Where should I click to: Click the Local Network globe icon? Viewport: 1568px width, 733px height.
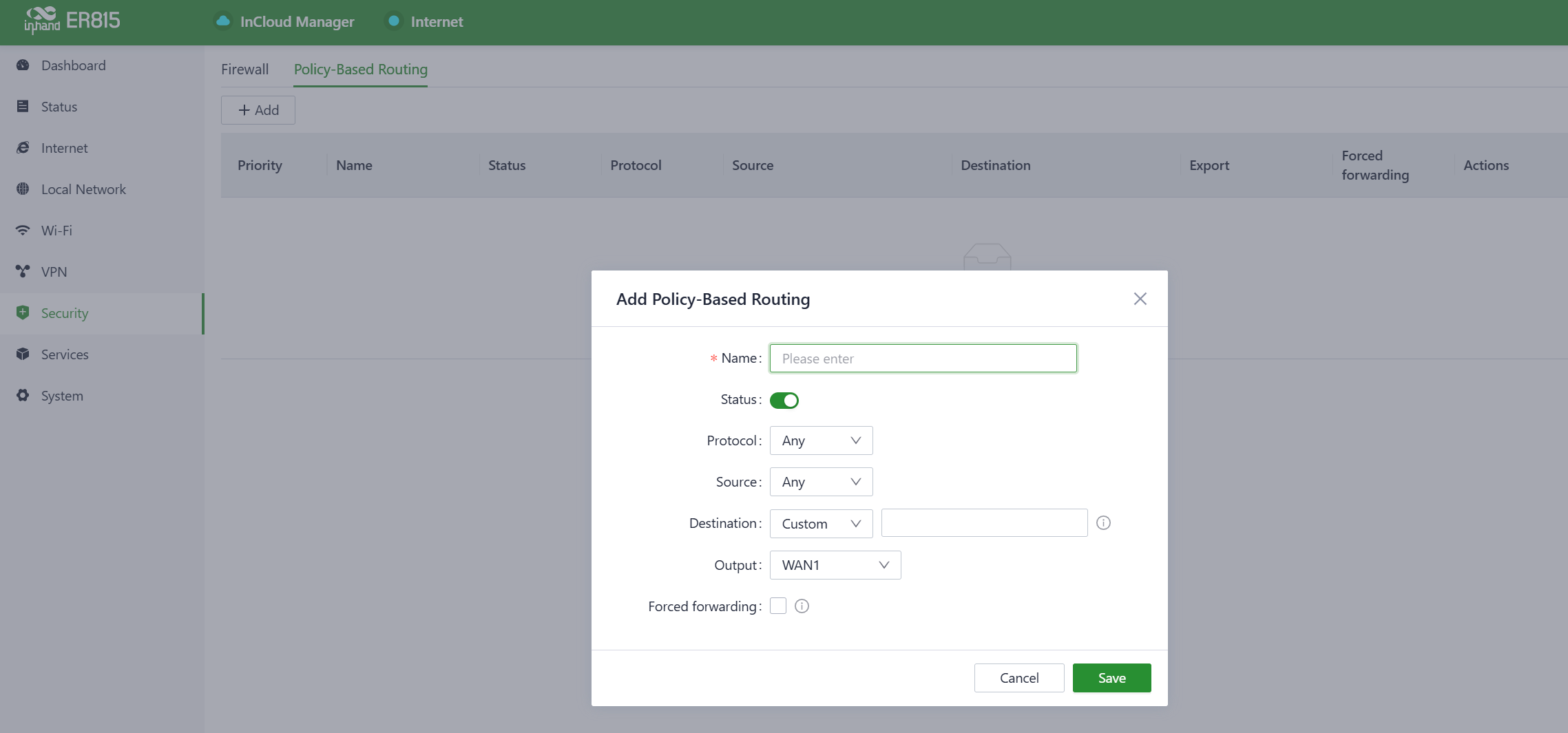[23, 189]
